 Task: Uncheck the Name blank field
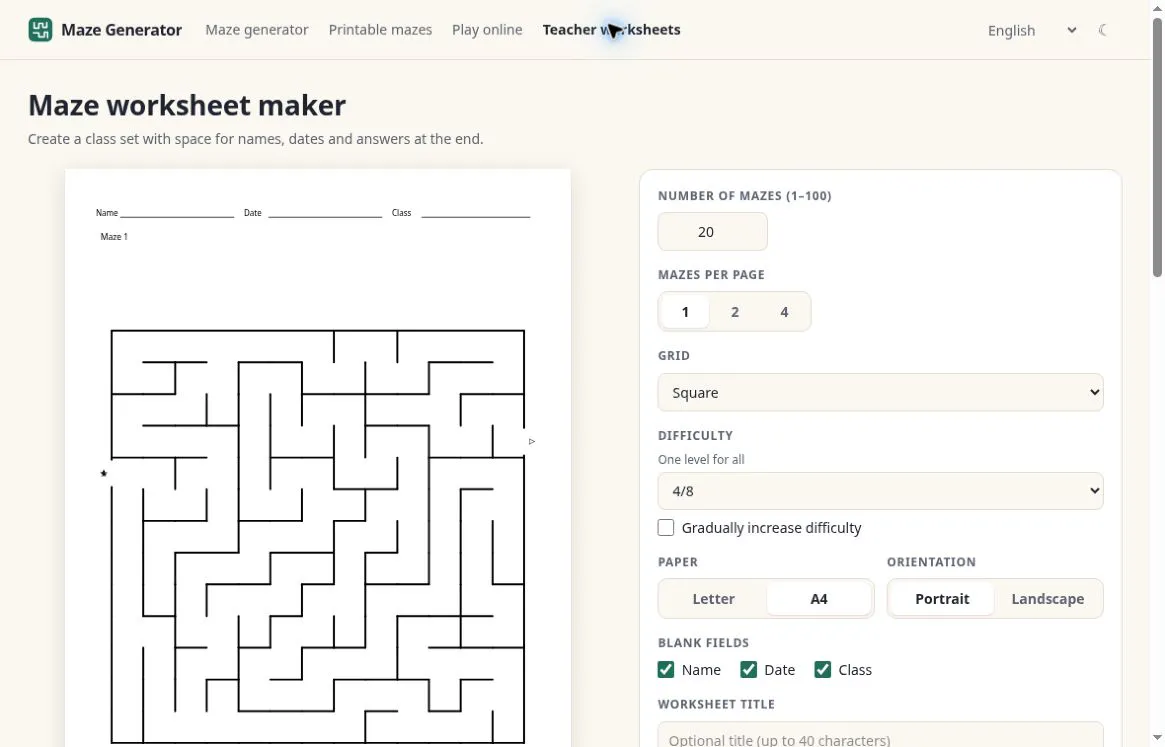[666, 670]
